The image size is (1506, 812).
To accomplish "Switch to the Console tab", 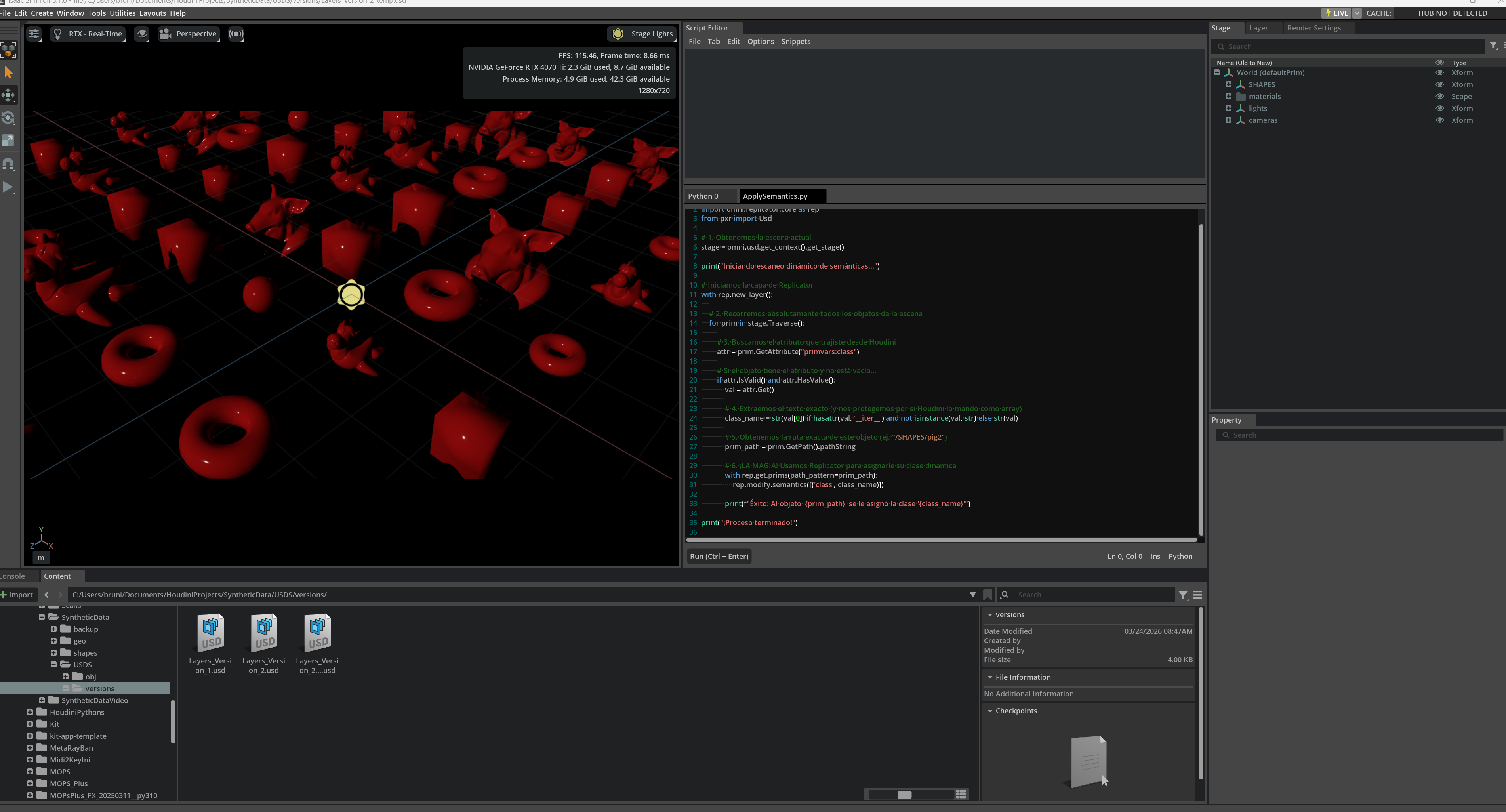I will pos(13,576).
